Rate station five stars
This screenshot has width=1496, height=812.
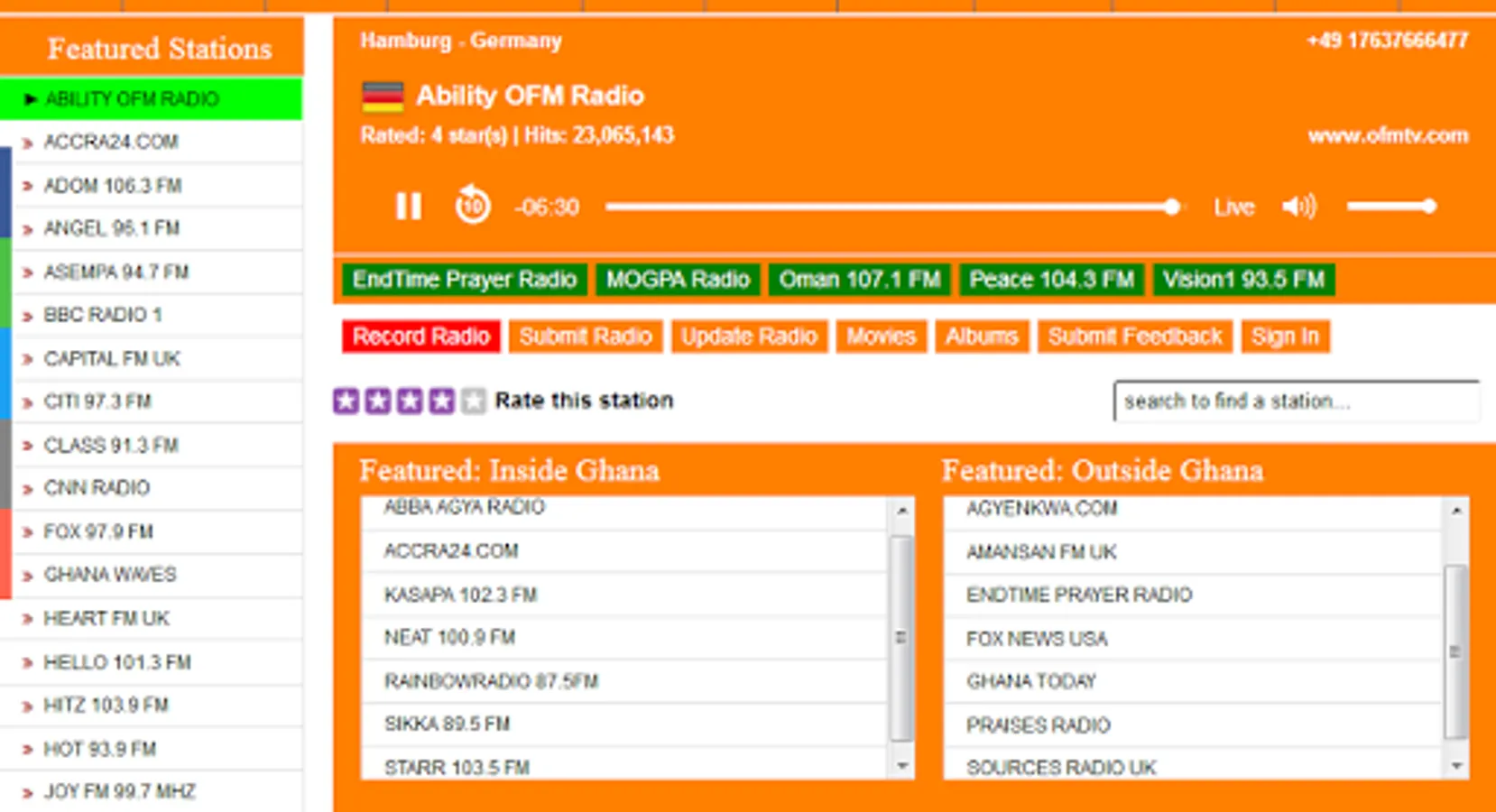click(473, 401)
